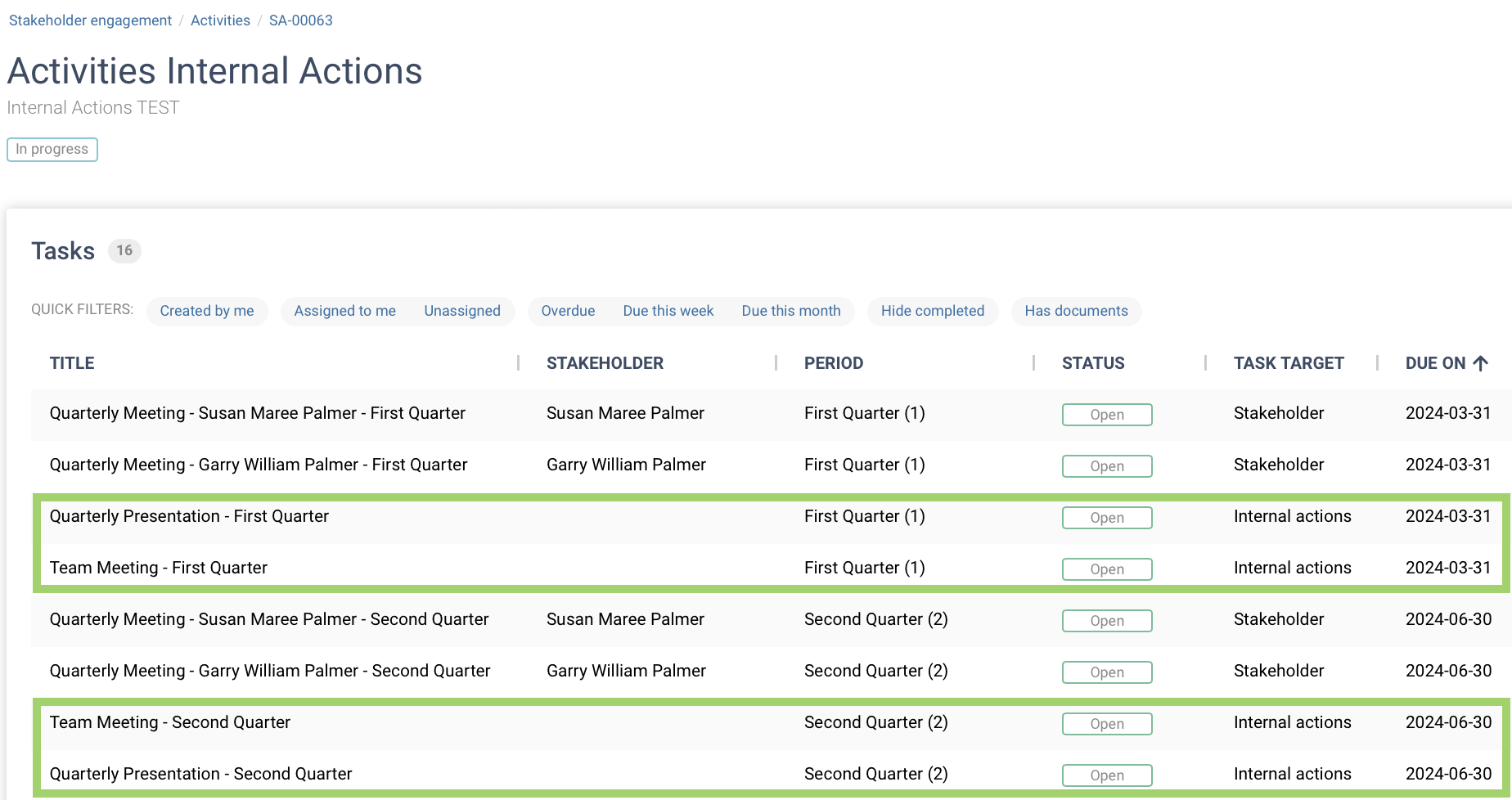Open 'Quarterly Presentation - First Quarter' task

pos(189,516)
